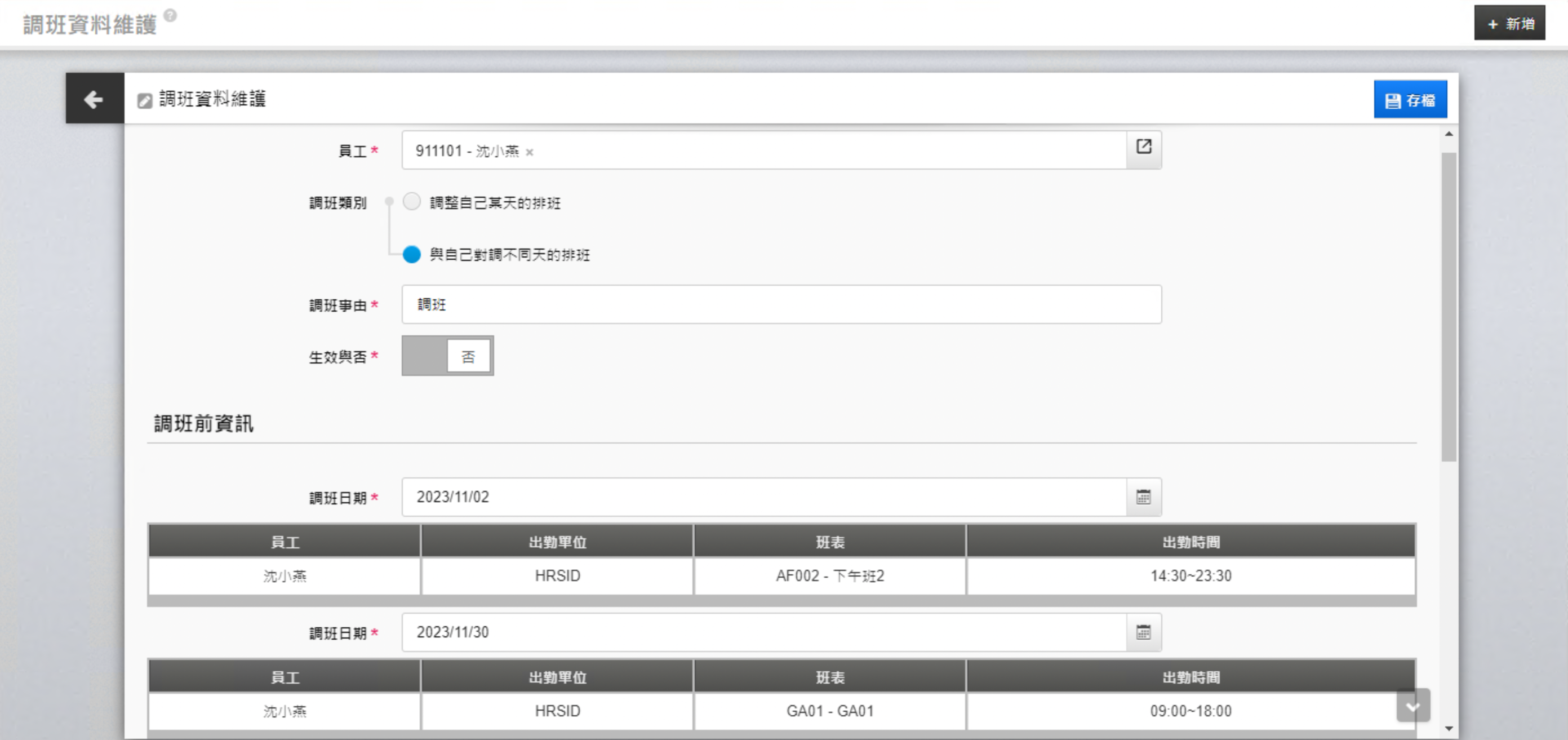Toggle the 生效與否 switch

click(447, 356)
